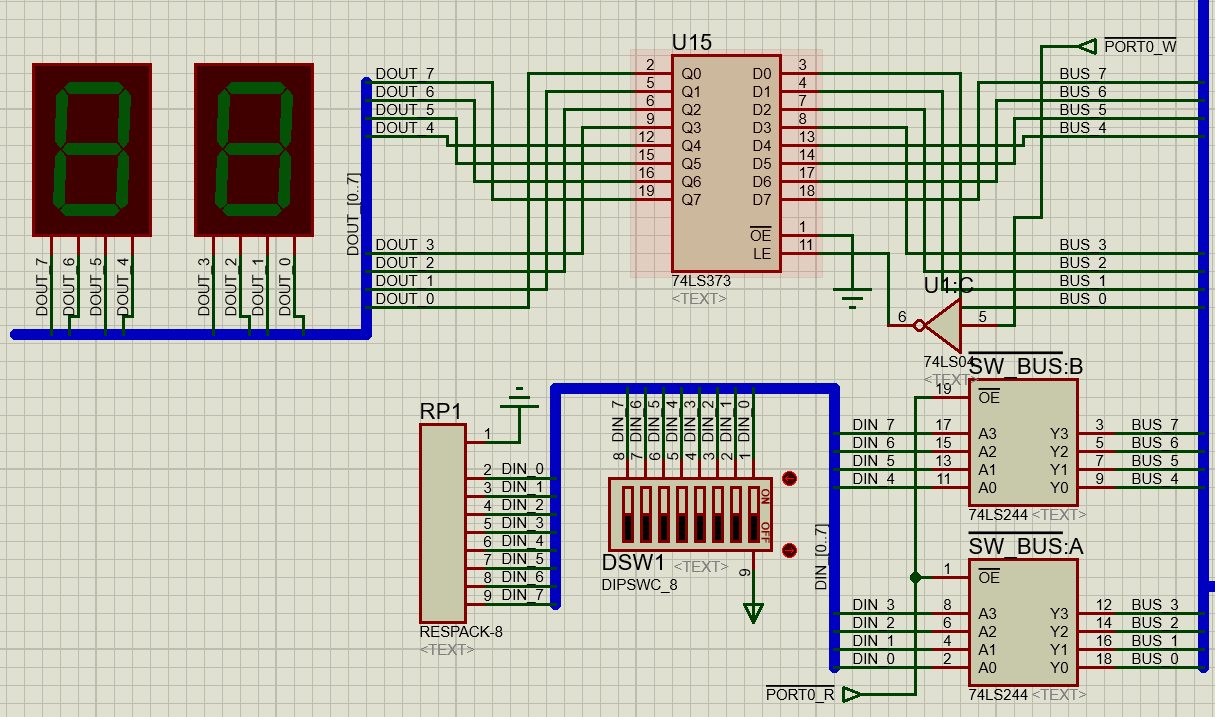
Task: Click the SW_BUS:A reference label
Action: (x=1025, y=546)
